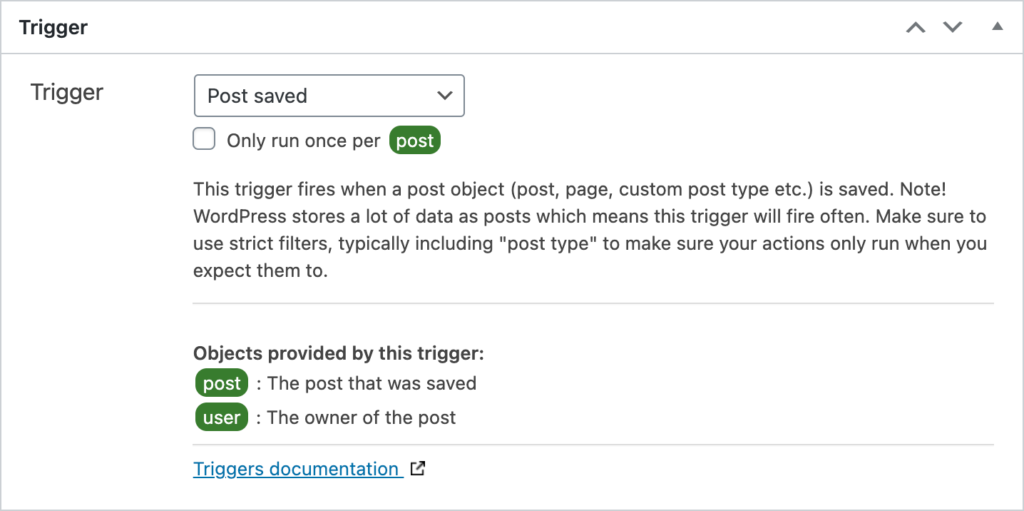1024x511 pixels.
Task: Click the chevron arrow inside trigger select
Action: [x=445, y=95]
